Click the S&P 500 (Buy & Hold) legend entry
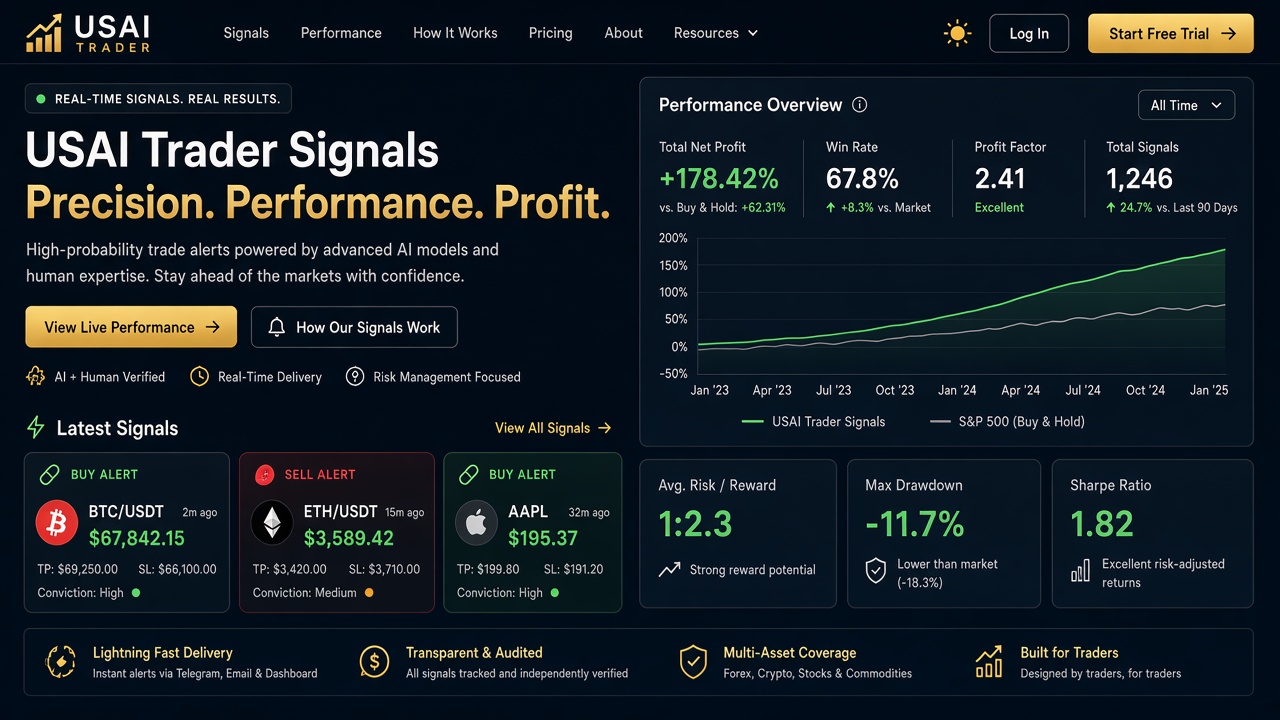Viewport: 1280px width, 720px height. click(x=1007, y=421)
